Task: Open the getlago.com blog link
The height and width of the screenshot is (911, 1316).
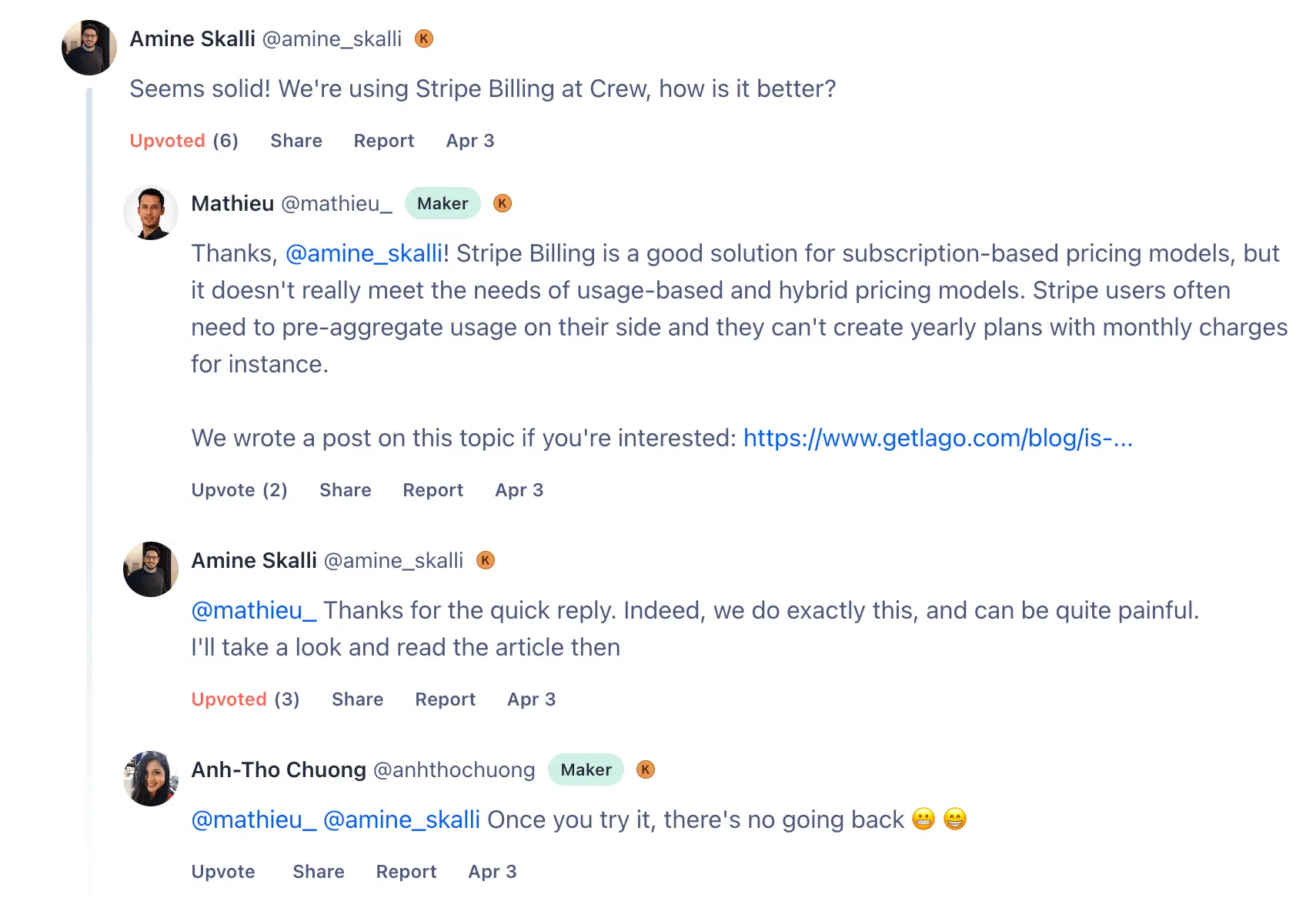Action: point(937,438)
